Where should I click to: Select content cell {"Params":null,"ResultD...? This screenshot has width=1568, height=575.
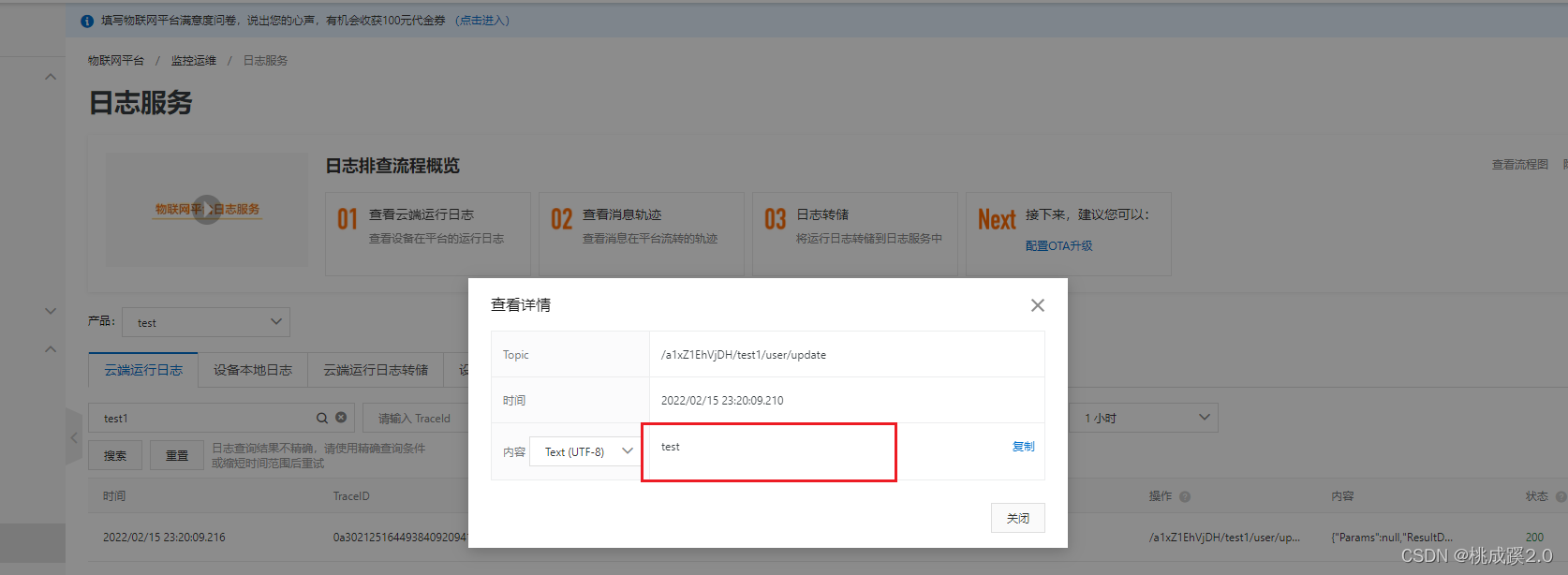(1392, 538)
